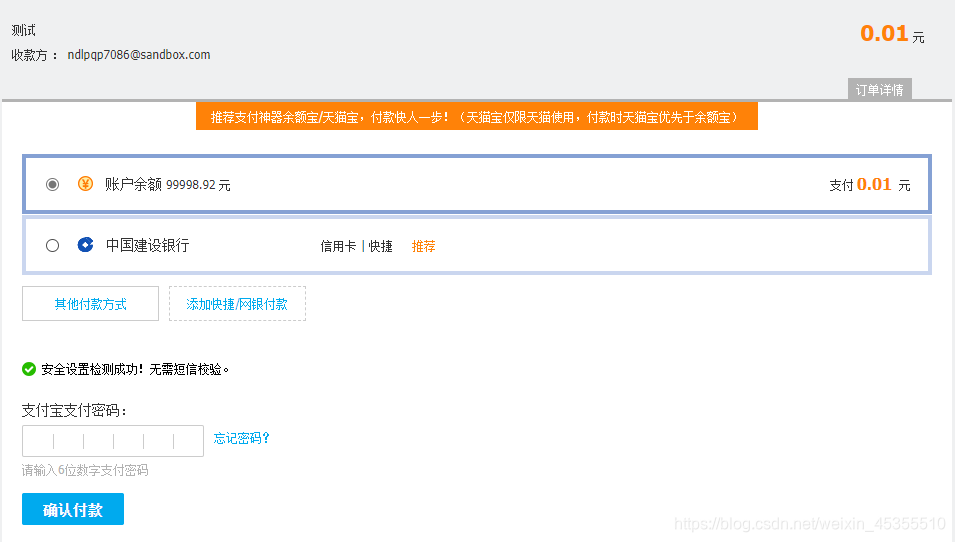
Task: Open the 订单详情 tab
Action: [879, 90]
